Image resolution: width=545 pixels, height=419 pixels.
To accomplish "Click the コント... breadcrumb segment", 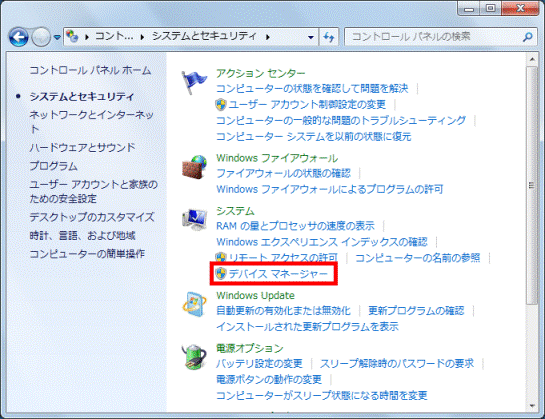I will 114,36.
